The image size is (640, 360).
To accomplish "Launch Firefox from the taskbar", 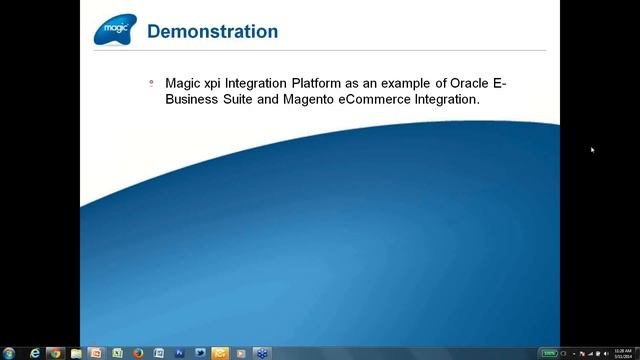I will [x=138, y=353].
